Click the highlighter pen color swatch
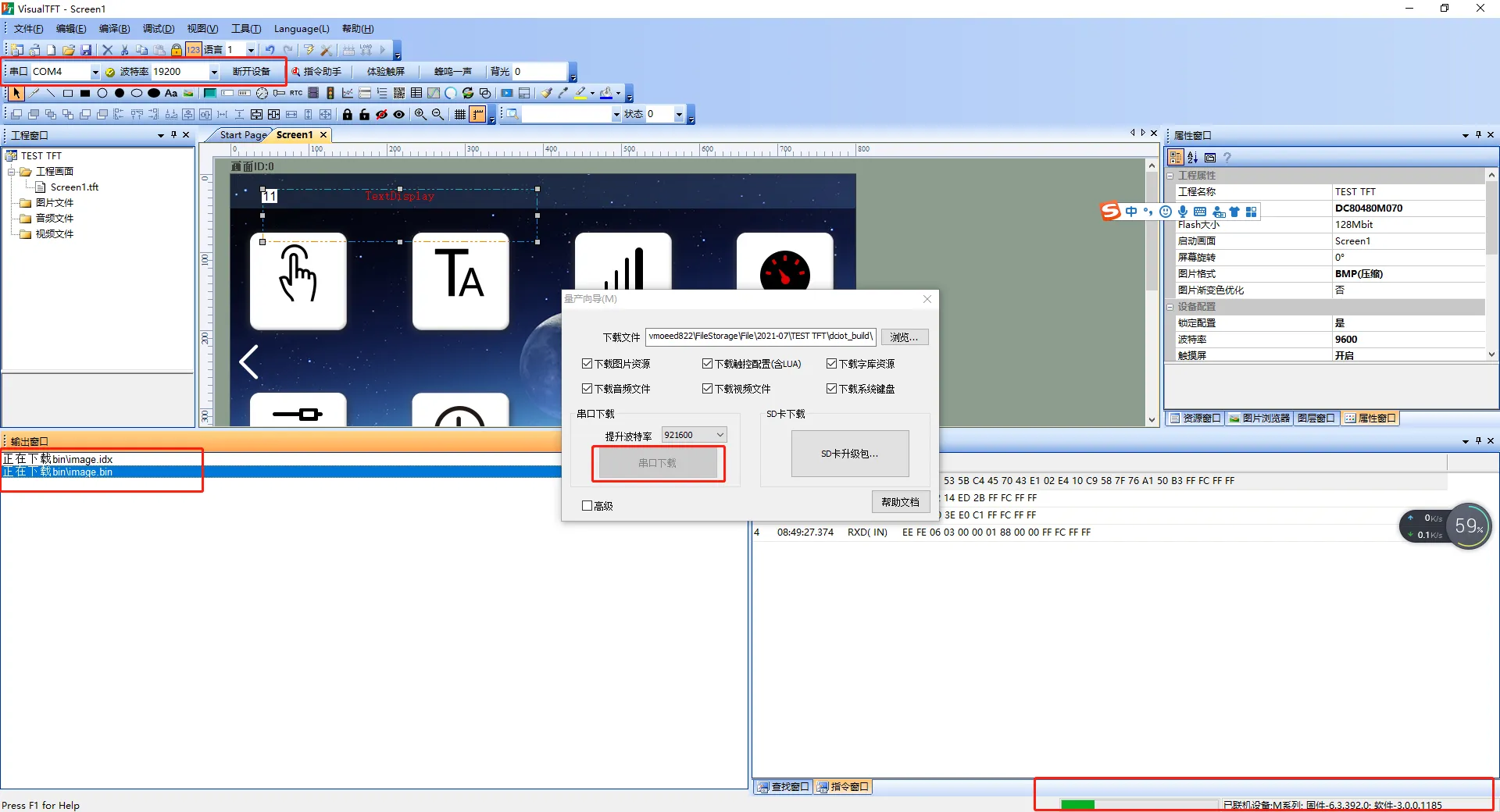Viewport: 1500px width, 812px height. (580, 93)
